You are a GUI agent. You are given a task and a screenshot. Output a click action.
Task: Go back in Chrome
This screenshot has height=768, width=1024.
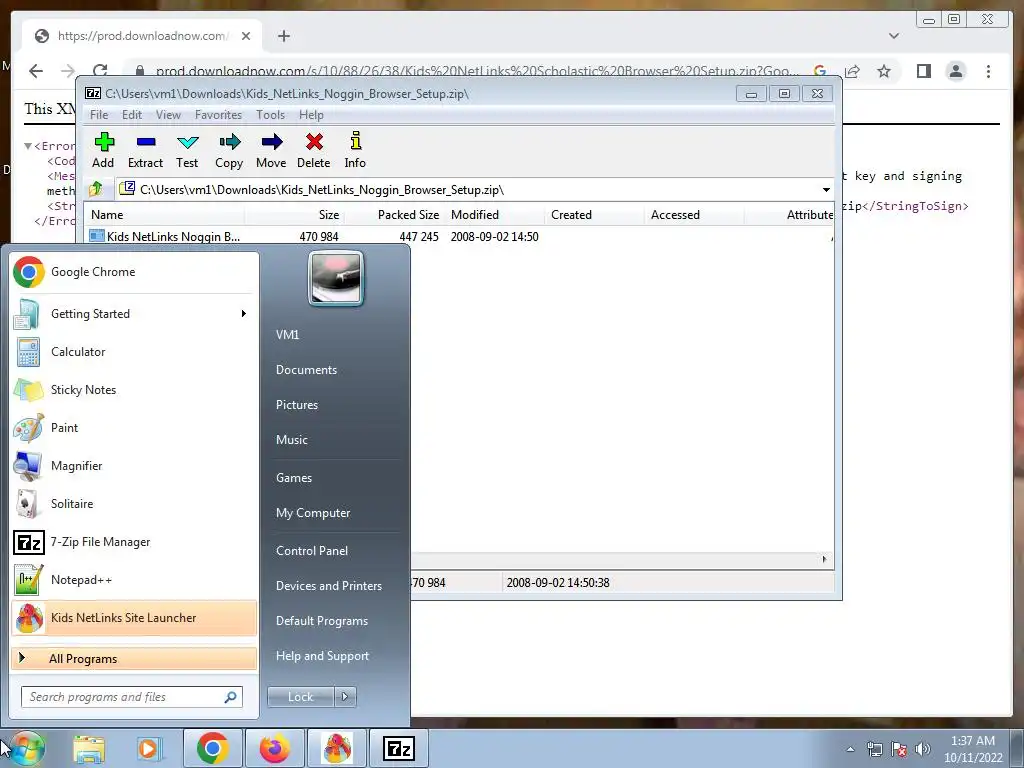tap(36, 71)
